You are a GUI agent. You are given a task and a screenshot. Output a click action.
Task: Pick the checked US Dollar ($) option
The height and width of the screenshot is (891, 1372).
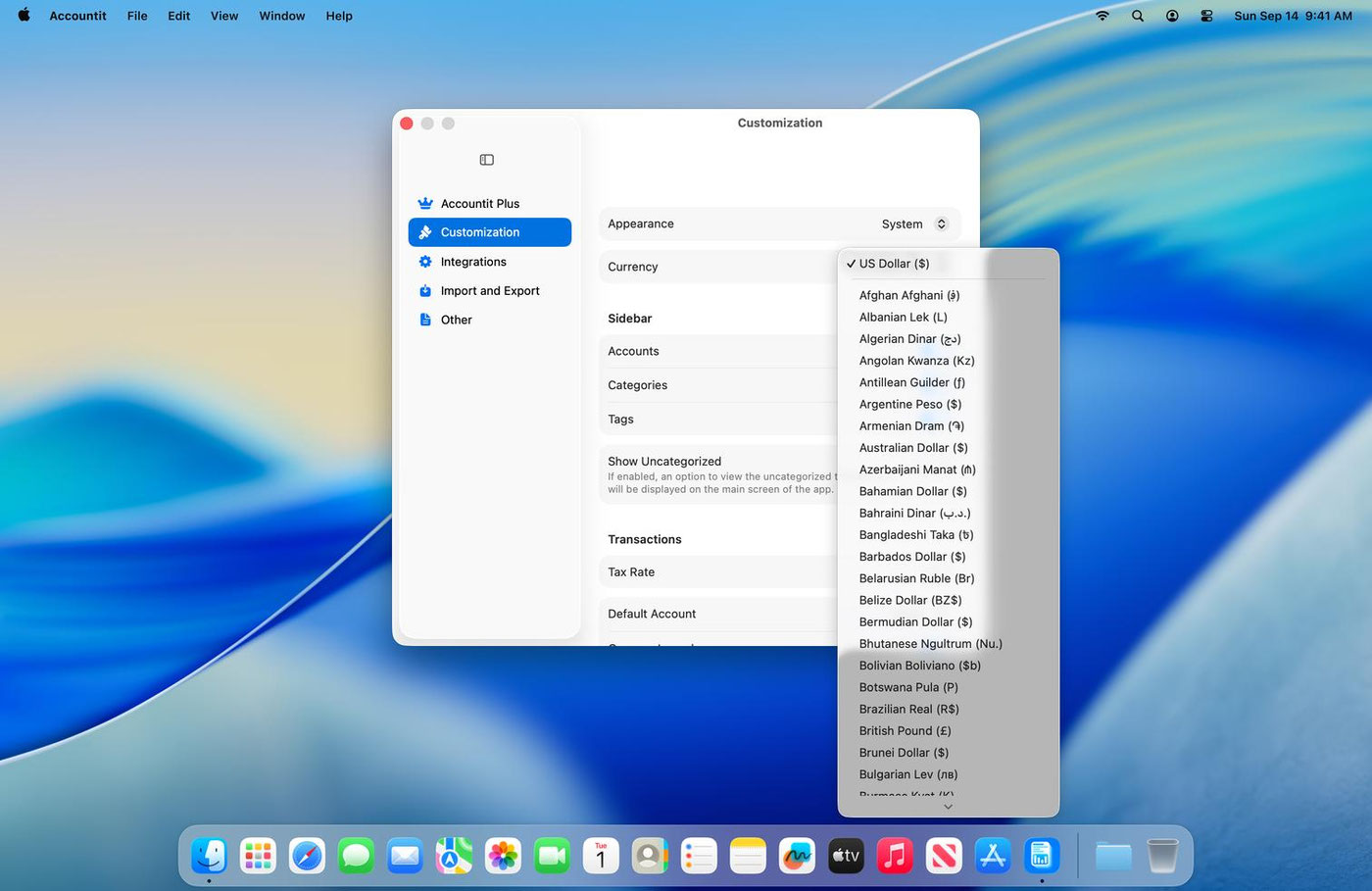pos(894,264)
